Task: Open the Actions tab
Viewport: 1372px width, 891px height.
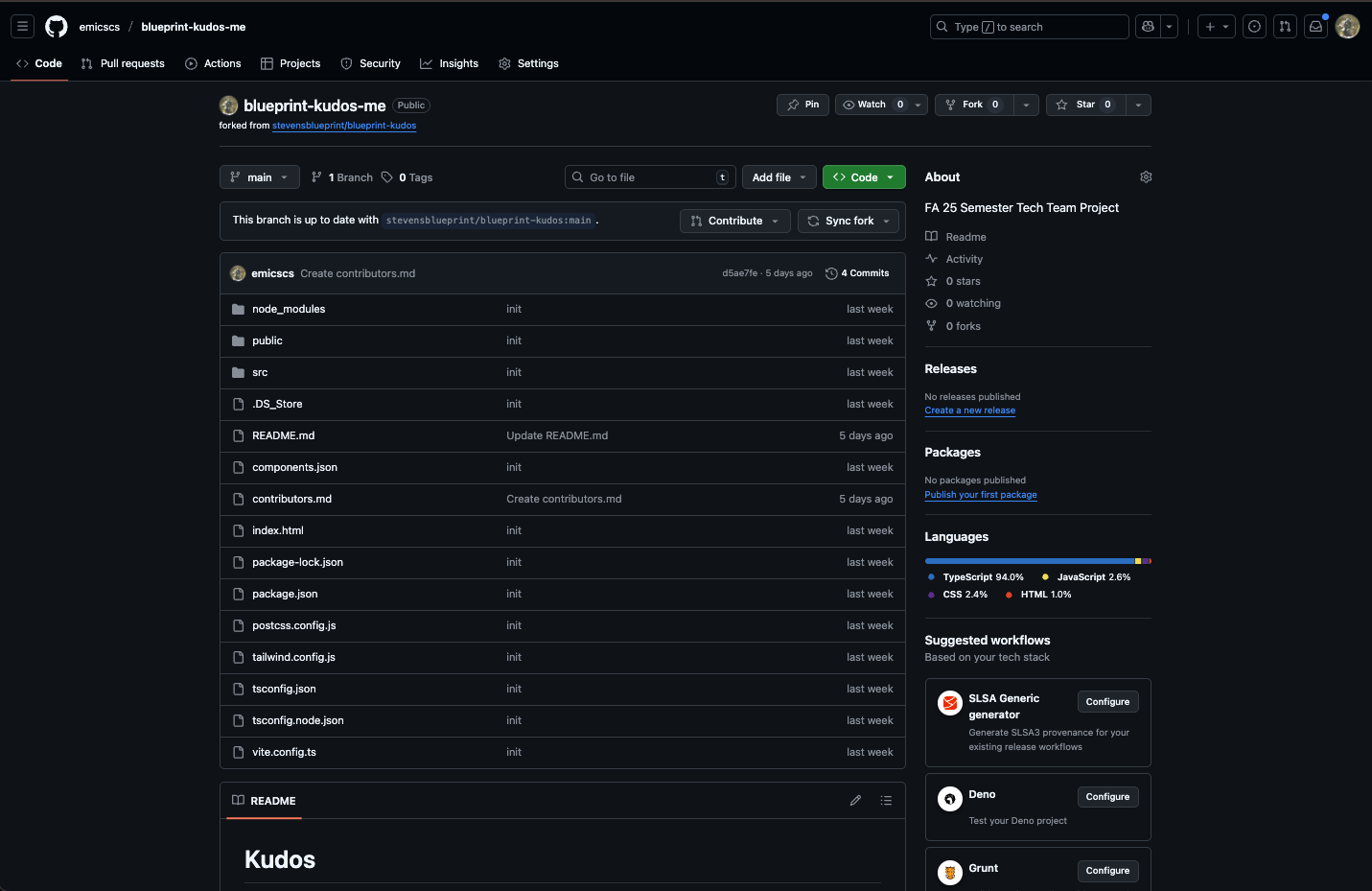Action: tap(213, 63)
